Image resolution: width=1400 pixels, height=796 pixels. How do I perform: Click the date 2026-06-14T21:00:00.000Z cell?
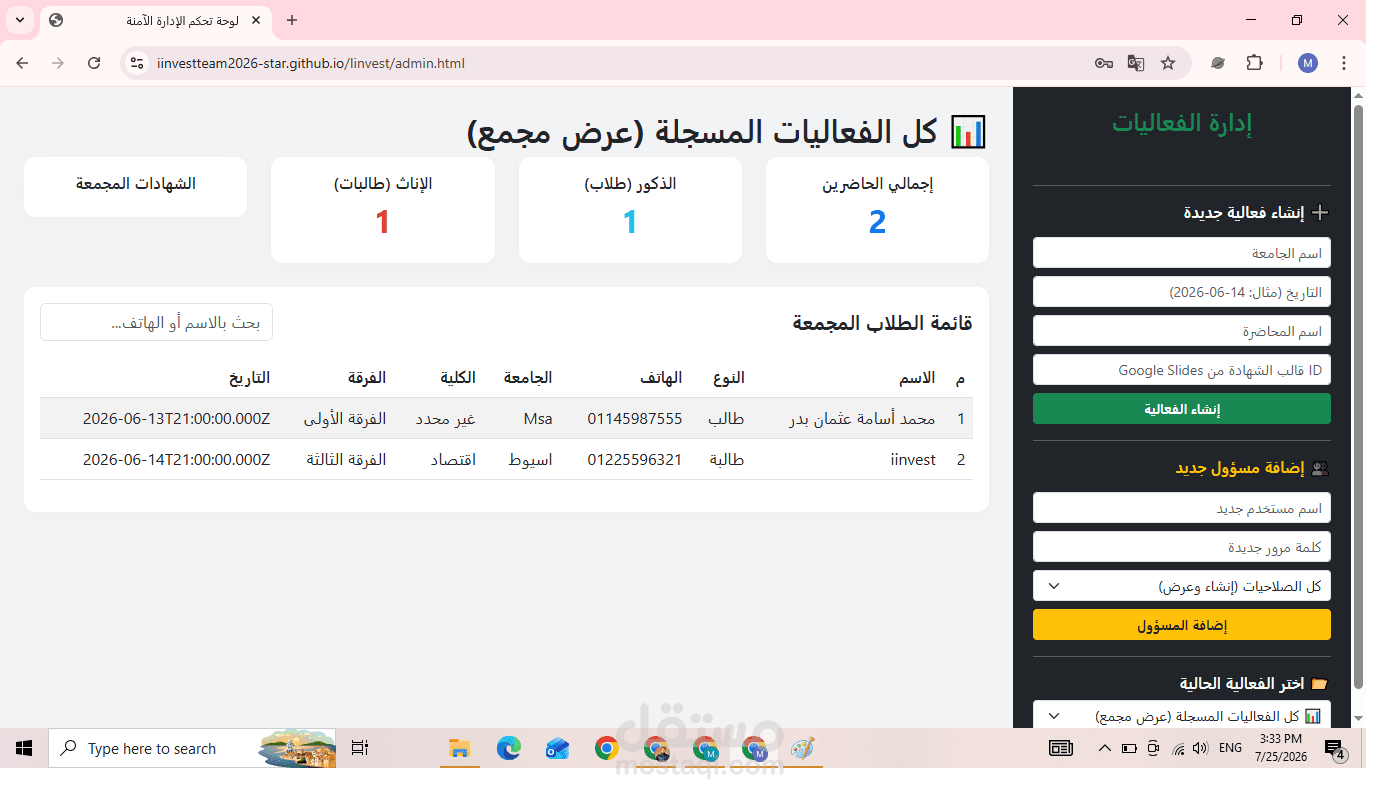(x=176, y=460)
